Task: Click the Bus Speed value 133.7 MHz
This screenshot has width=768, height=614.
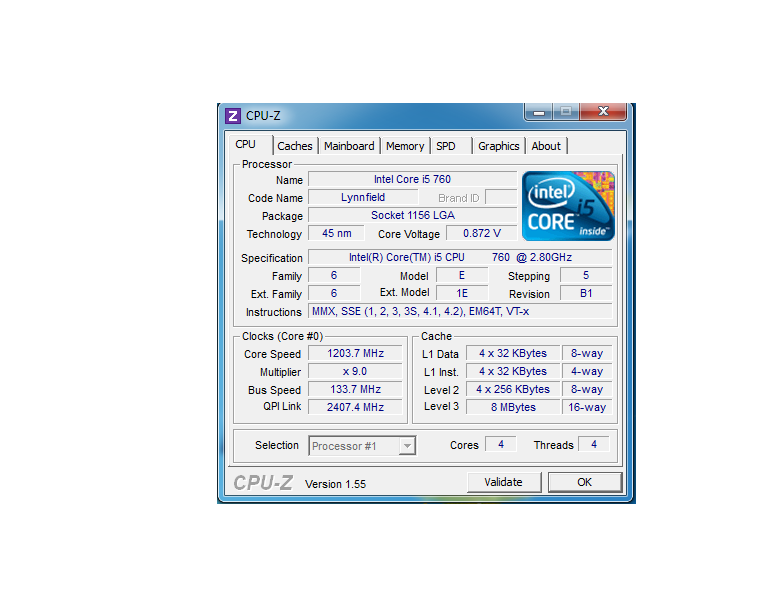Action: [355, 389]
